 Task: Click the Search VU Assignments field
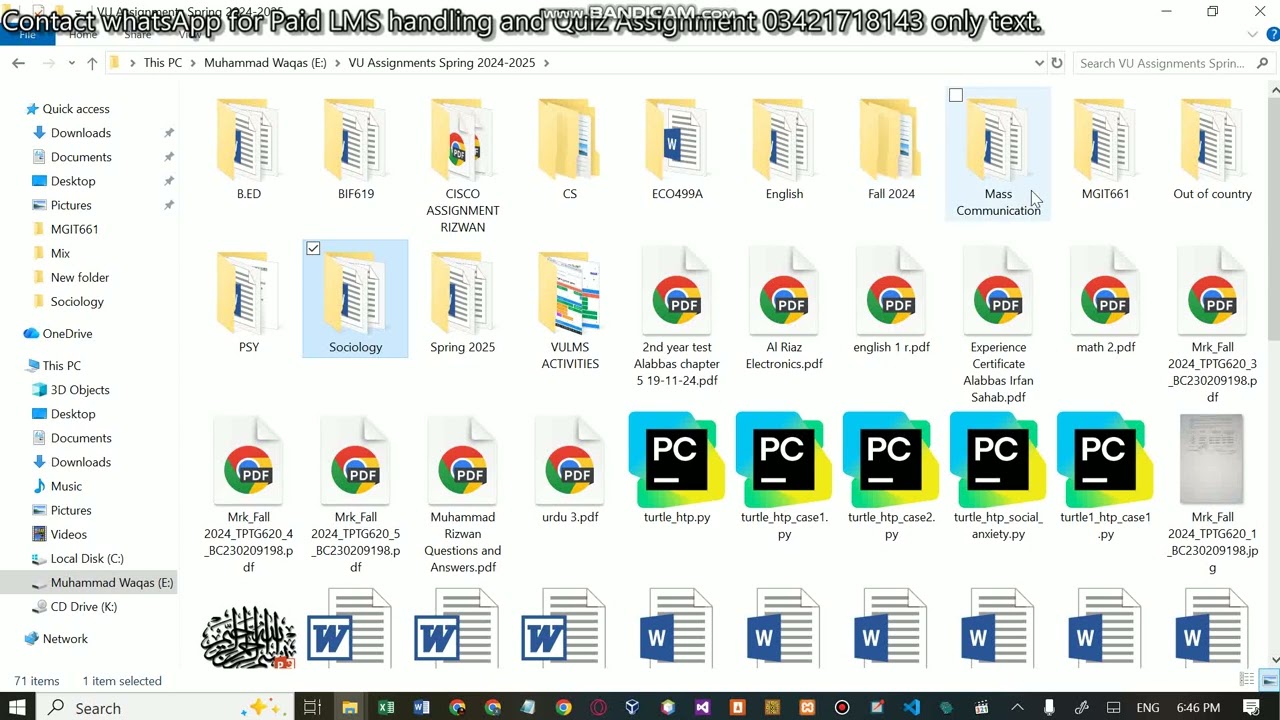coord(1173,63)
